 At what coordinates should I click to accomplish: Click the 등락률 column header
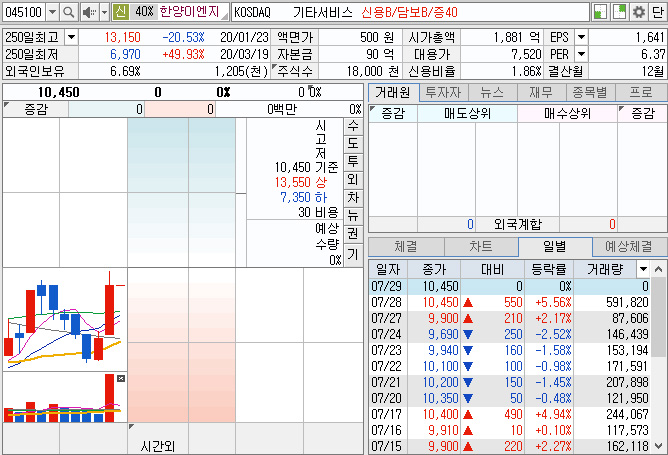pyautogui.click(x=549, y=269)
